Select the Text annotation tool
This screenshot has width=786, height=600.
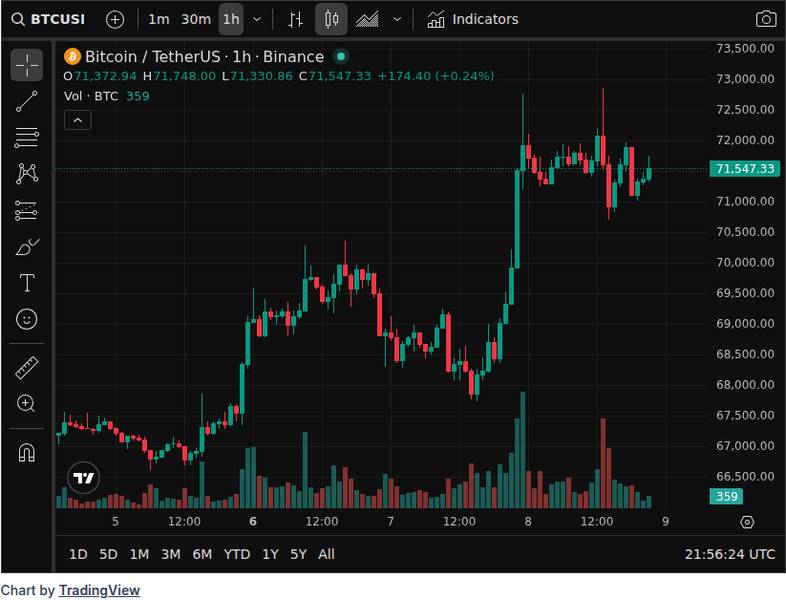(27, 283)
